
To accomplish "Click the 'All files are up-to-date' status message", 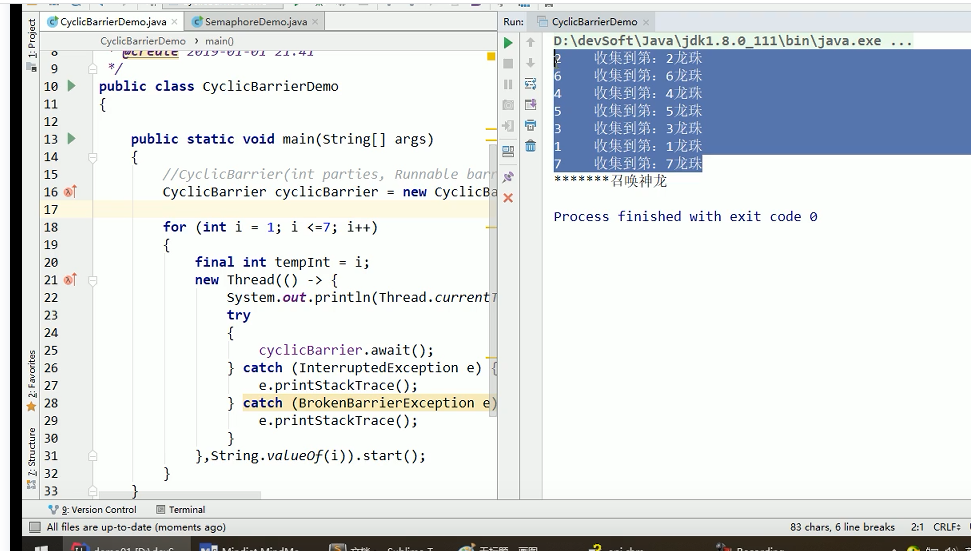I will 136,527.
